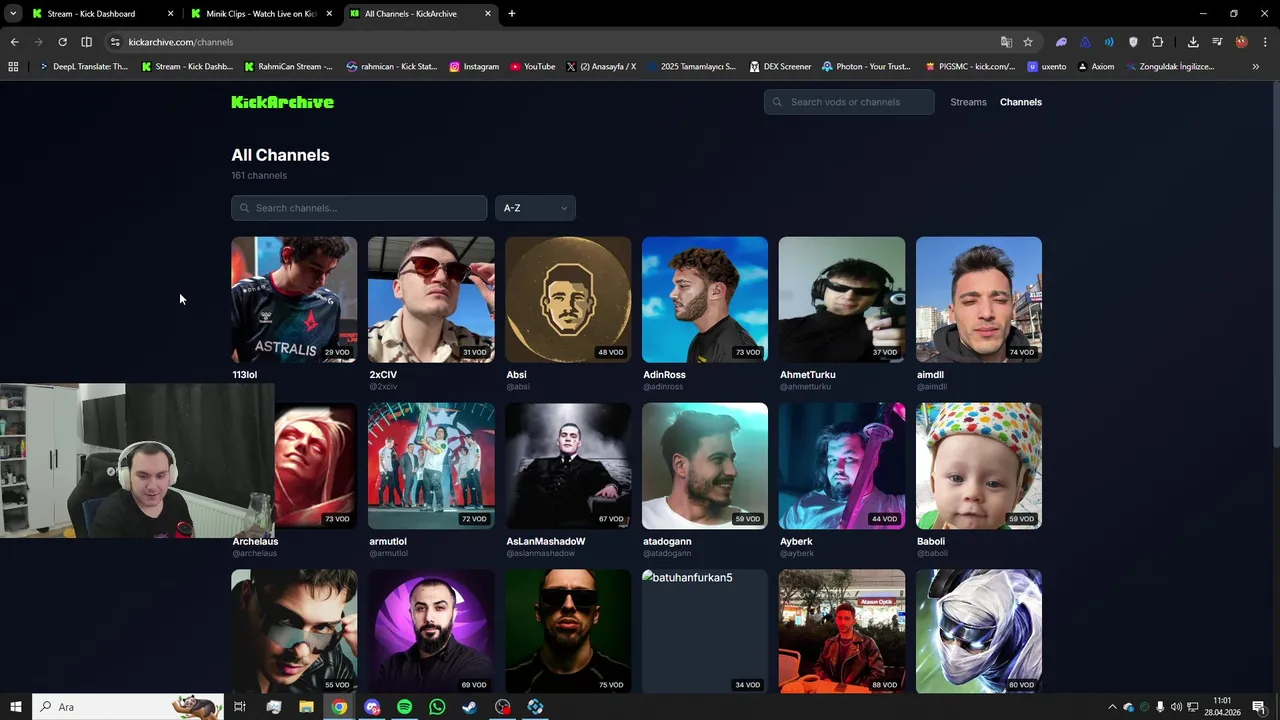This screenshot has width=1280, height=720.
Task: Focus the Search vods or channels field
Action: [849, 102]
